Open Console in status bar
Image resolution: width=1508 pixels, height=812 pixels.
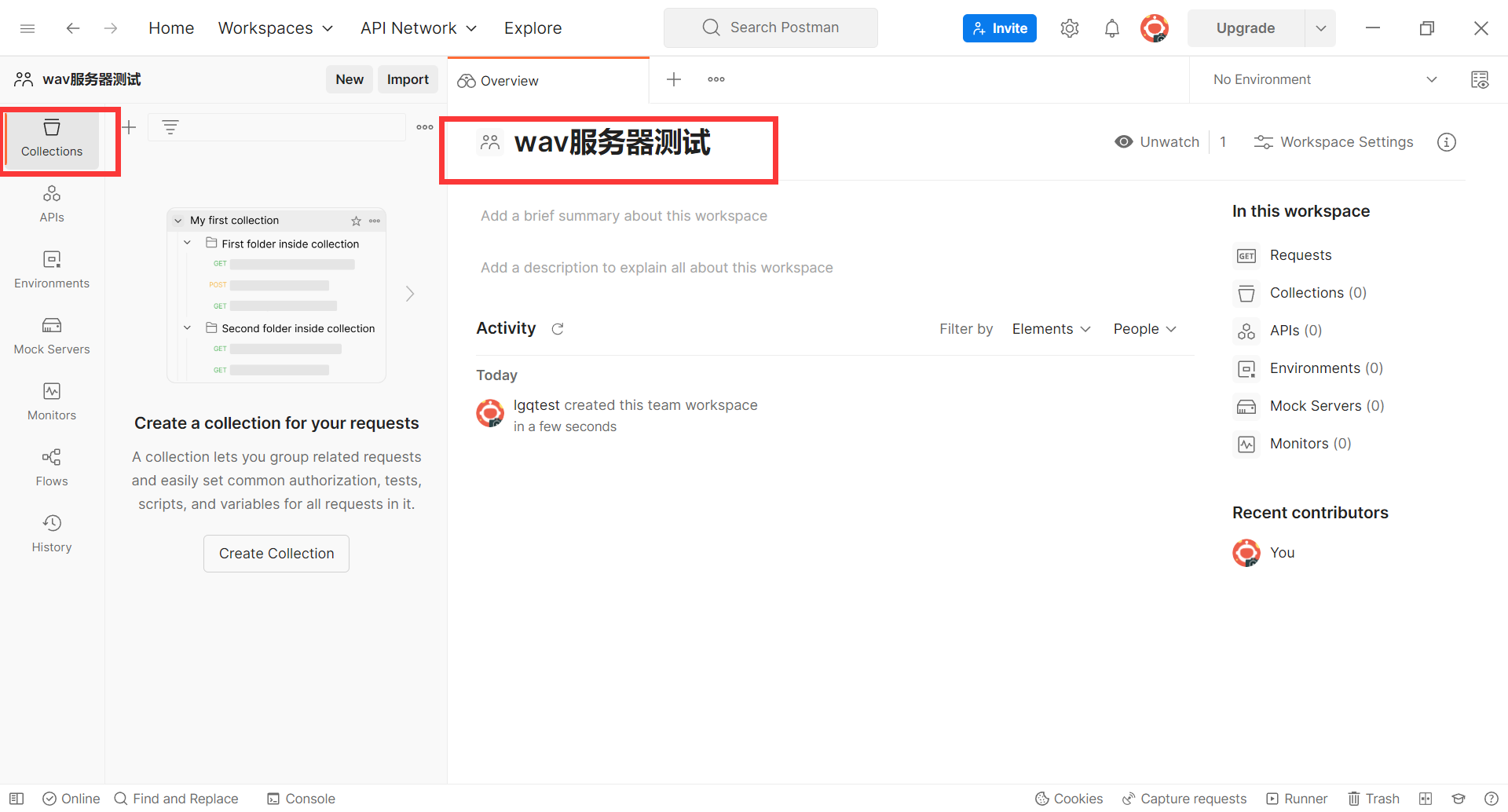pos(301,799)
